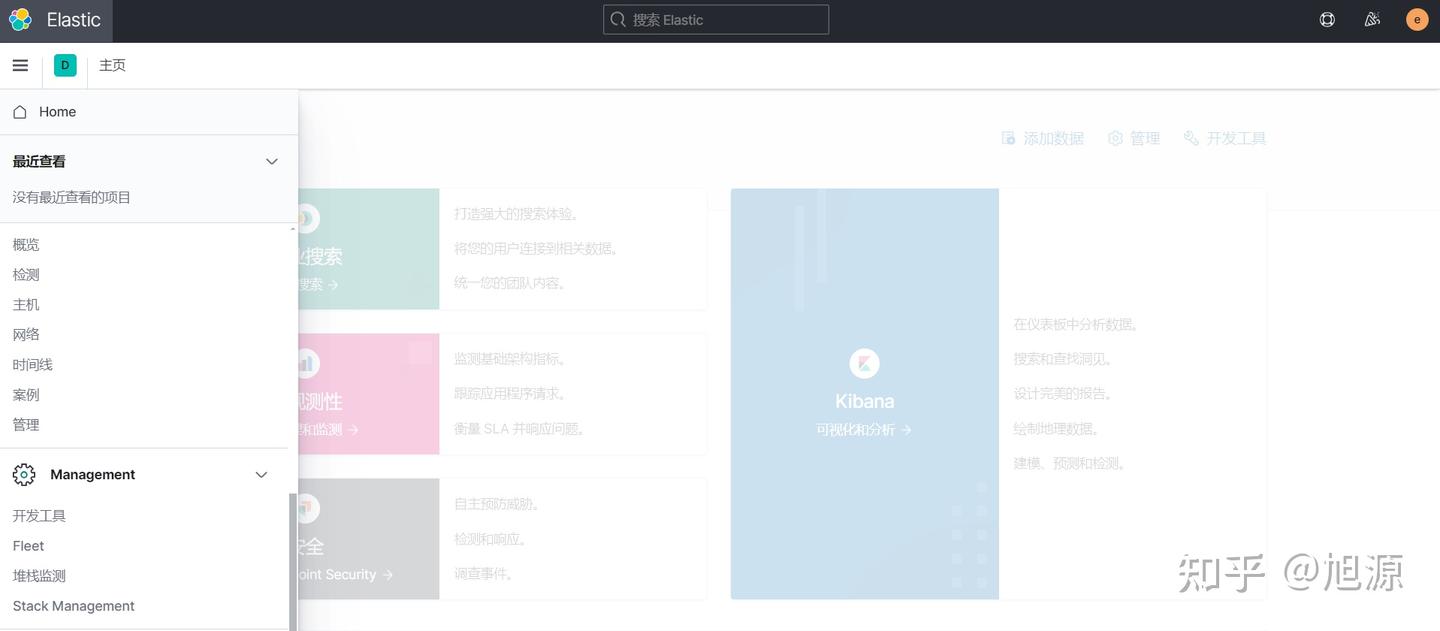
Task: Collapse the Management section in sidebar
Action: [x=259, y=473]
